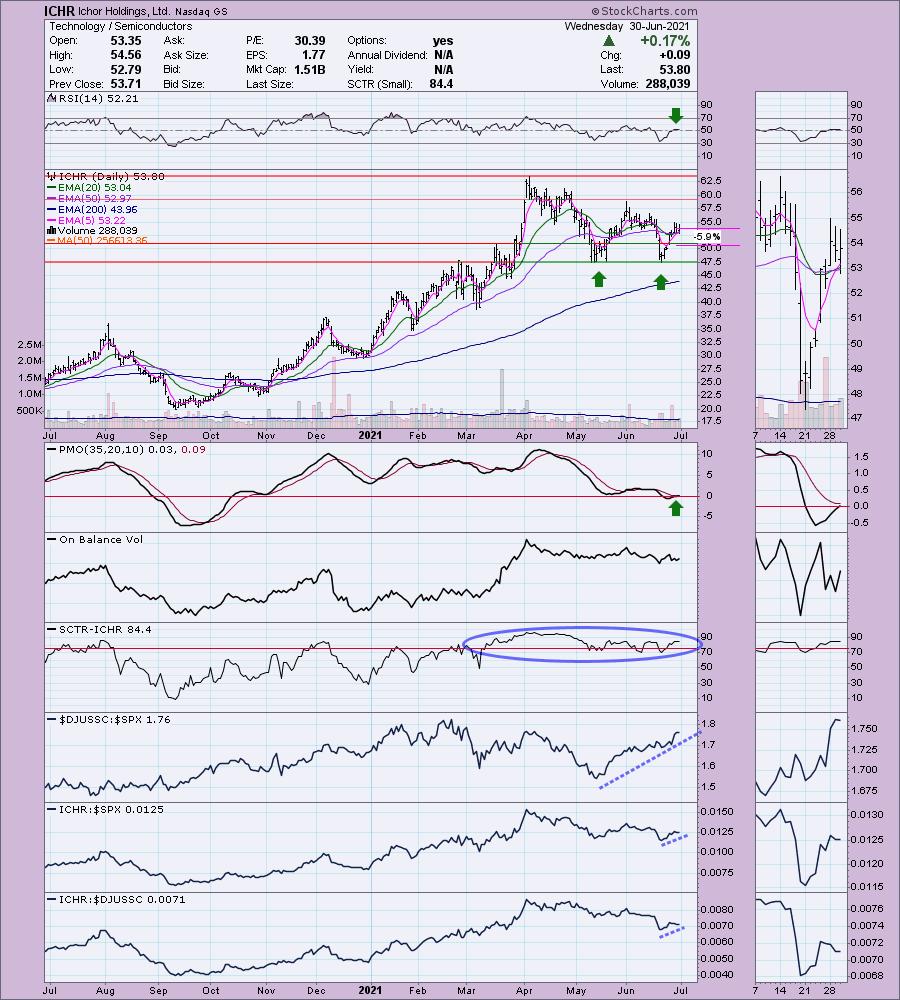The image size is (900, 1000).
Task: Click the Wednesday 30-Jun-2021 date text
Action: click(x=628, y=26)
